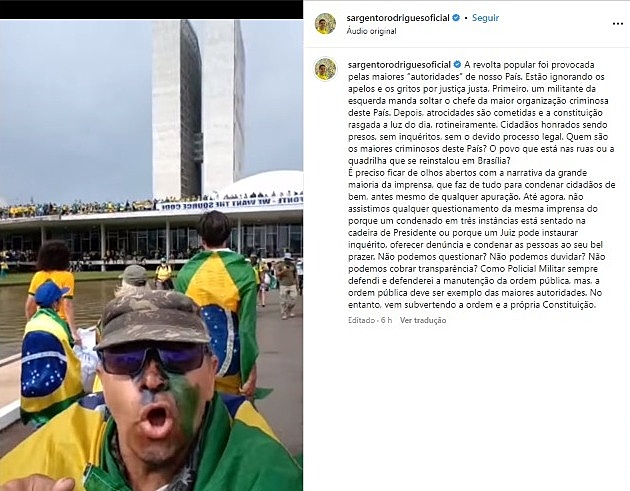Screen dimensions: 630x491
Task: Click the Congress towers in the video
Action: click(198, 108)
